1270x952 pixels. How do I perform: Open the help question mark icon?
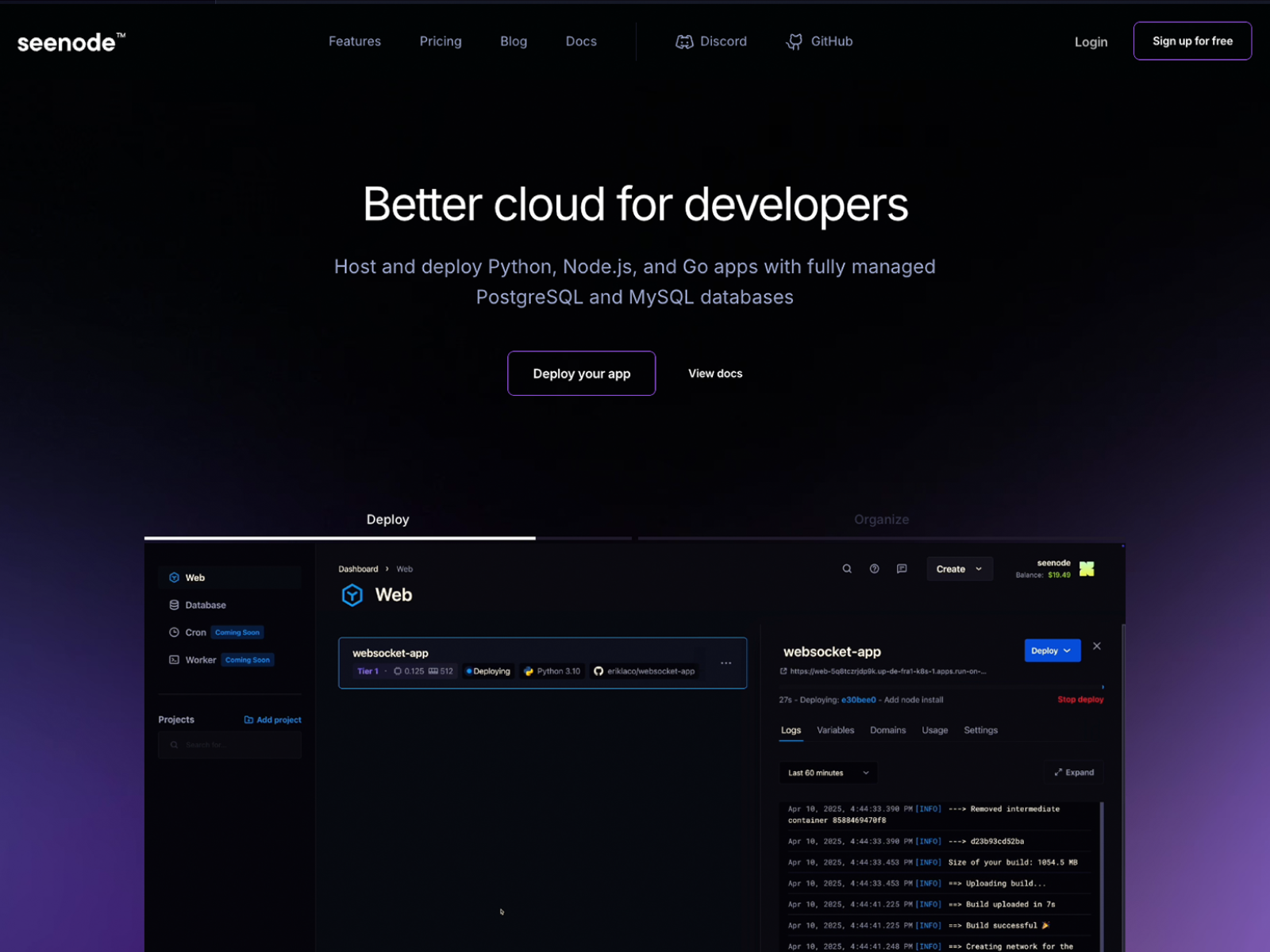[874, 569]
